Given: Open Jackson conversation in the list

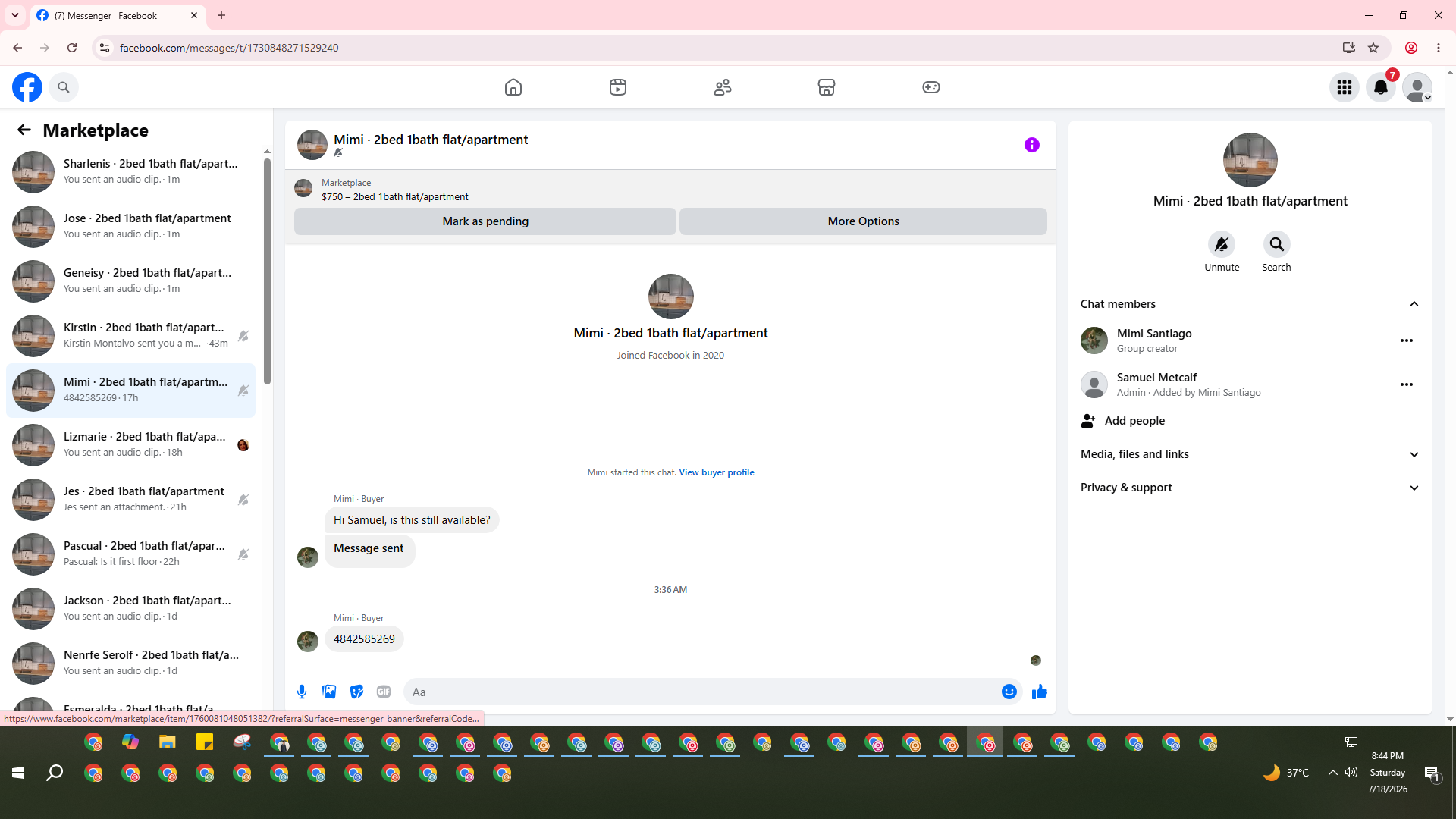Looking at the screenshot, I should point(130,609).
